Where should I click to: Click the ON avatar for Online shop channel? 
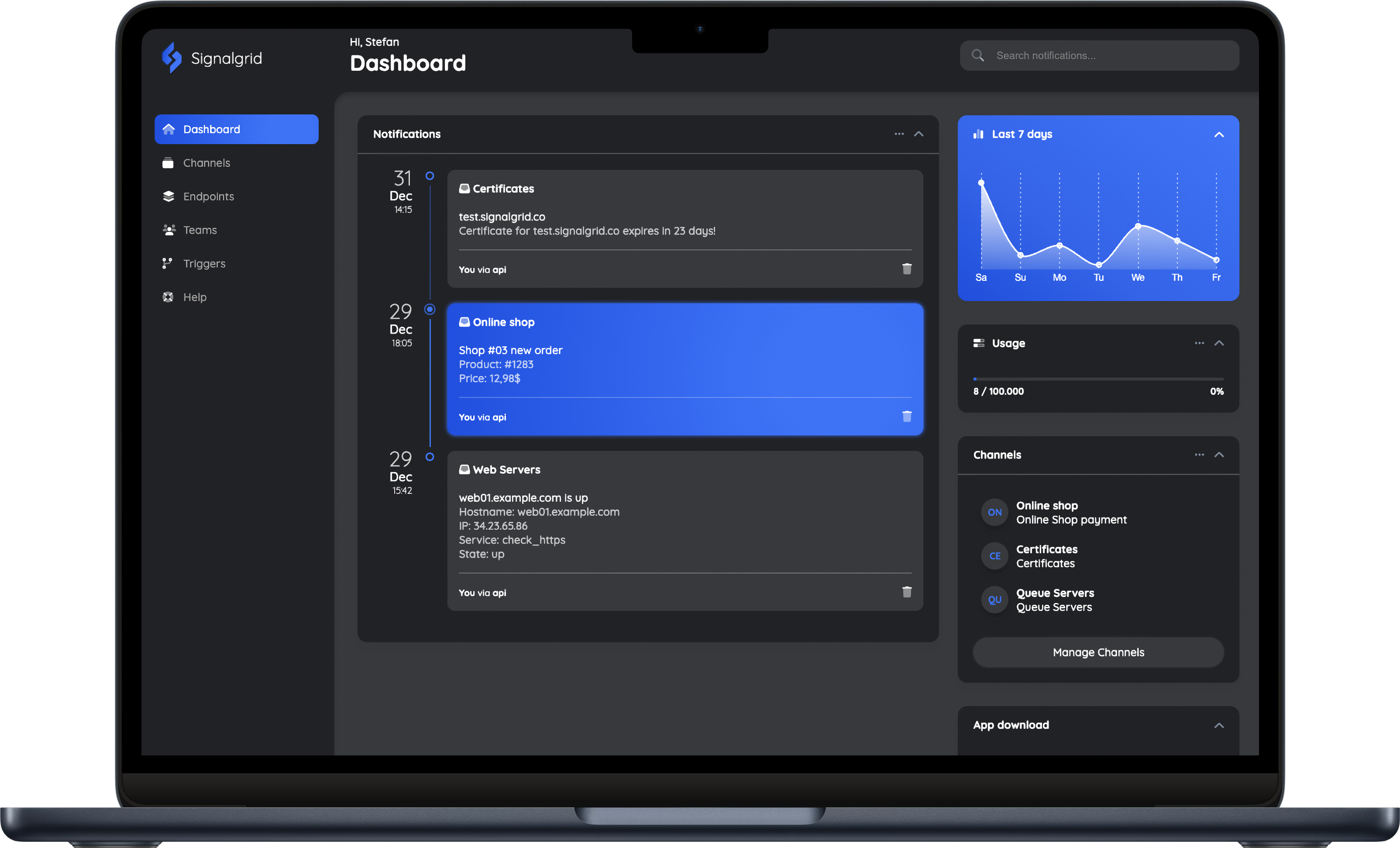[994, 512]
